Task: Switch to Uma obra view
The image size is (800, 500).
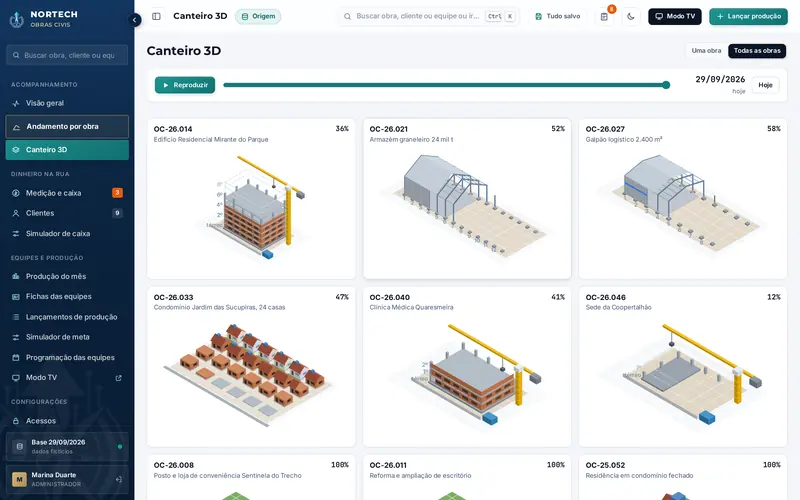Action: click(706, 51)
